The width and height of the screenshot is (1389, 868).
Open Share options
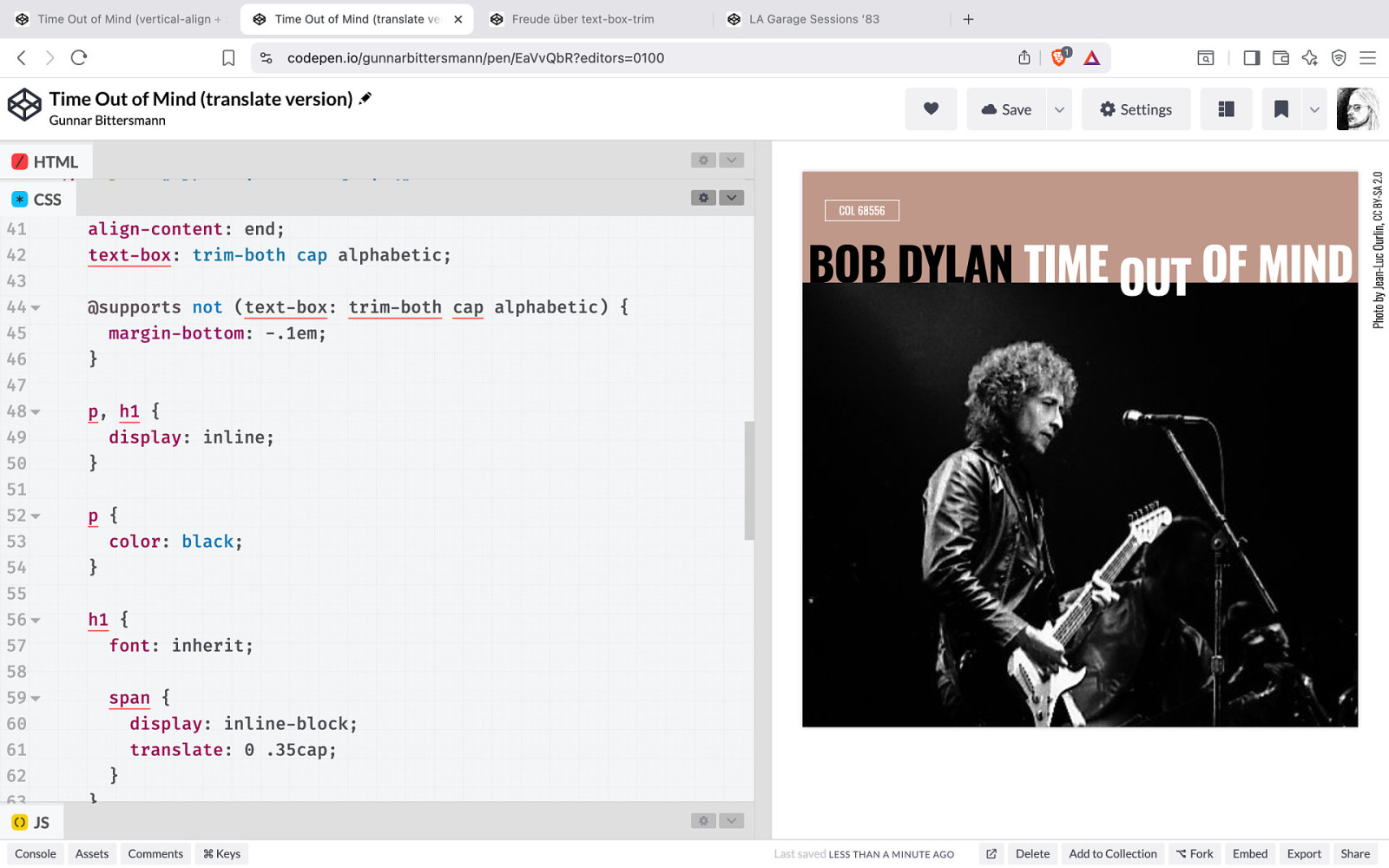pyautogui.click(x=1355, y=854)
